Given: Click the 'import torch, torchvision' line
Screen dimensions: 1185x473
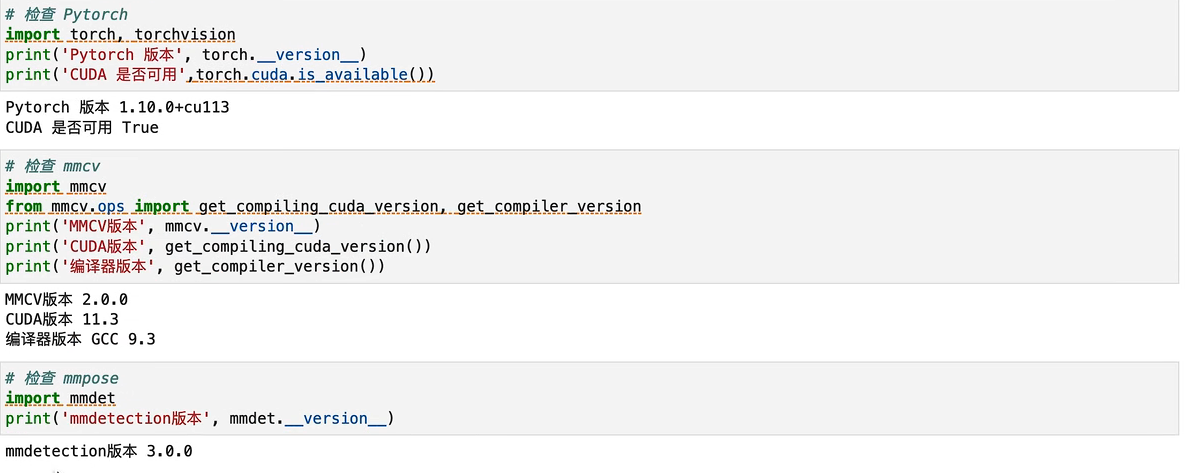Looking at the screenshot, I should click(120, 35).
